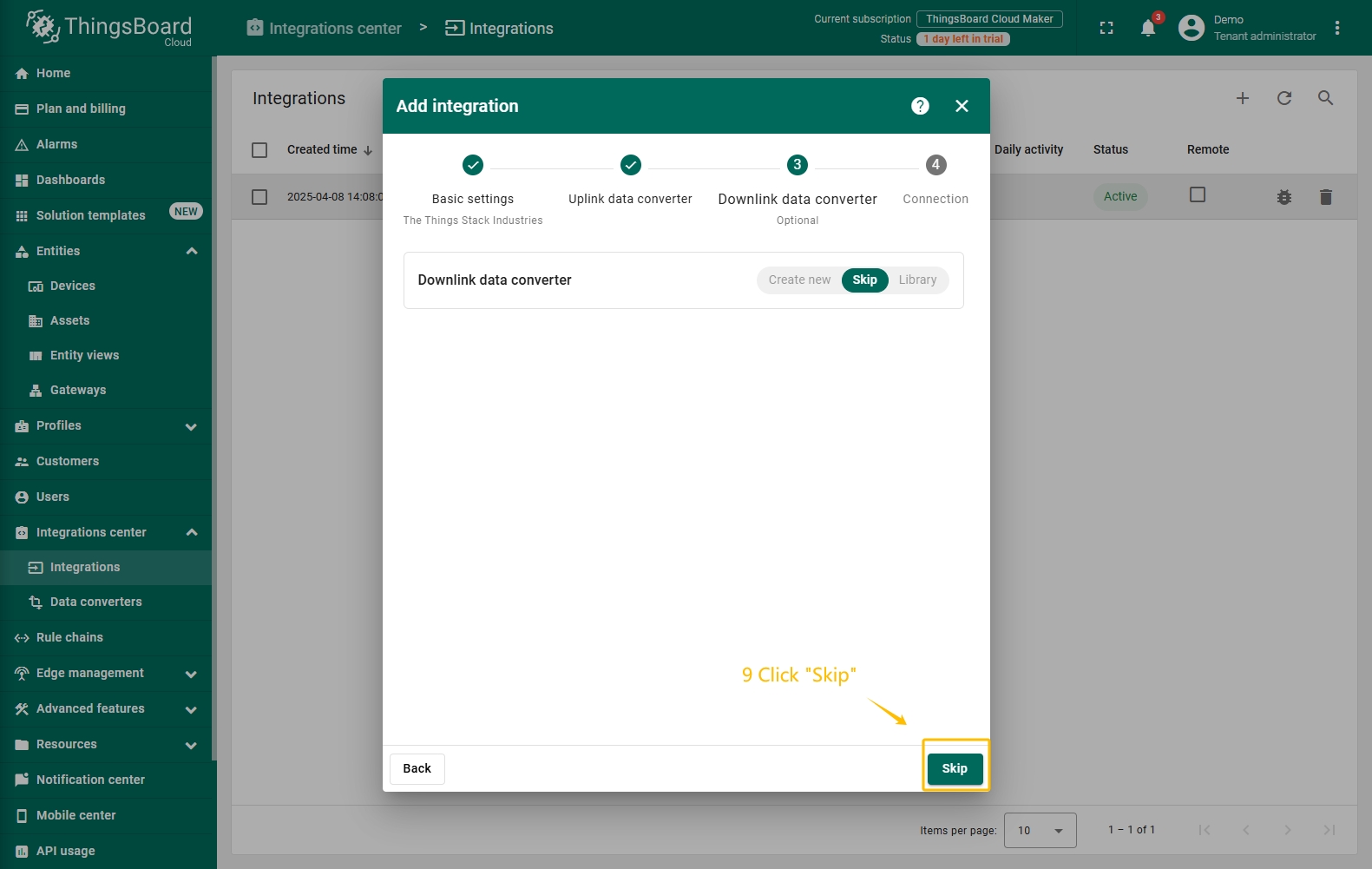Click the notification bell icon
This screenshot has width=1372, height=869.
(x=1147, y=28)
